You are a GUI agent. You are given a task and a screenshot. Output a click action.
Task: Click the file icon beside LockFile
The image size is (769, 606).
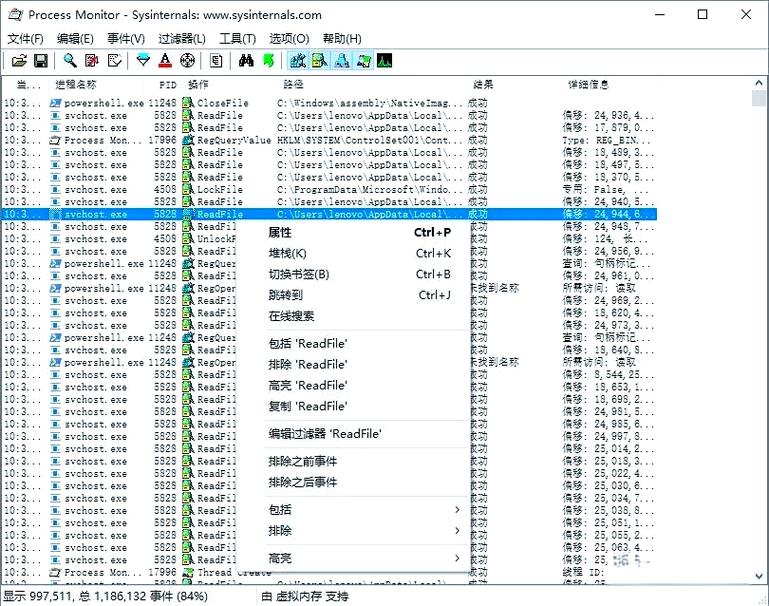tap(188, 189)
